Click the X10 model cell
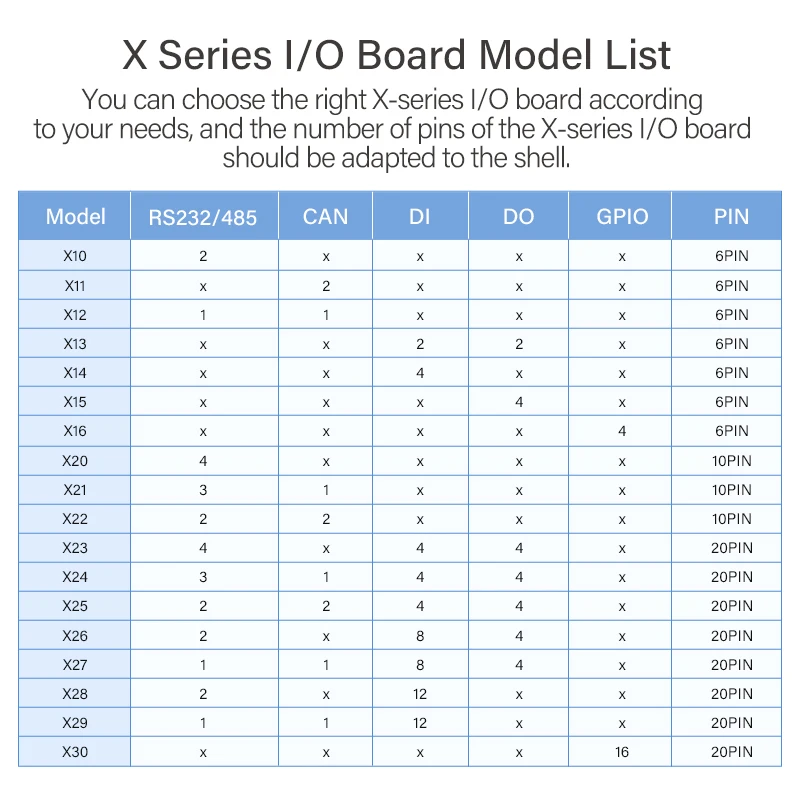This screenshot has width=800, height=800. click(x=75, y=256)
